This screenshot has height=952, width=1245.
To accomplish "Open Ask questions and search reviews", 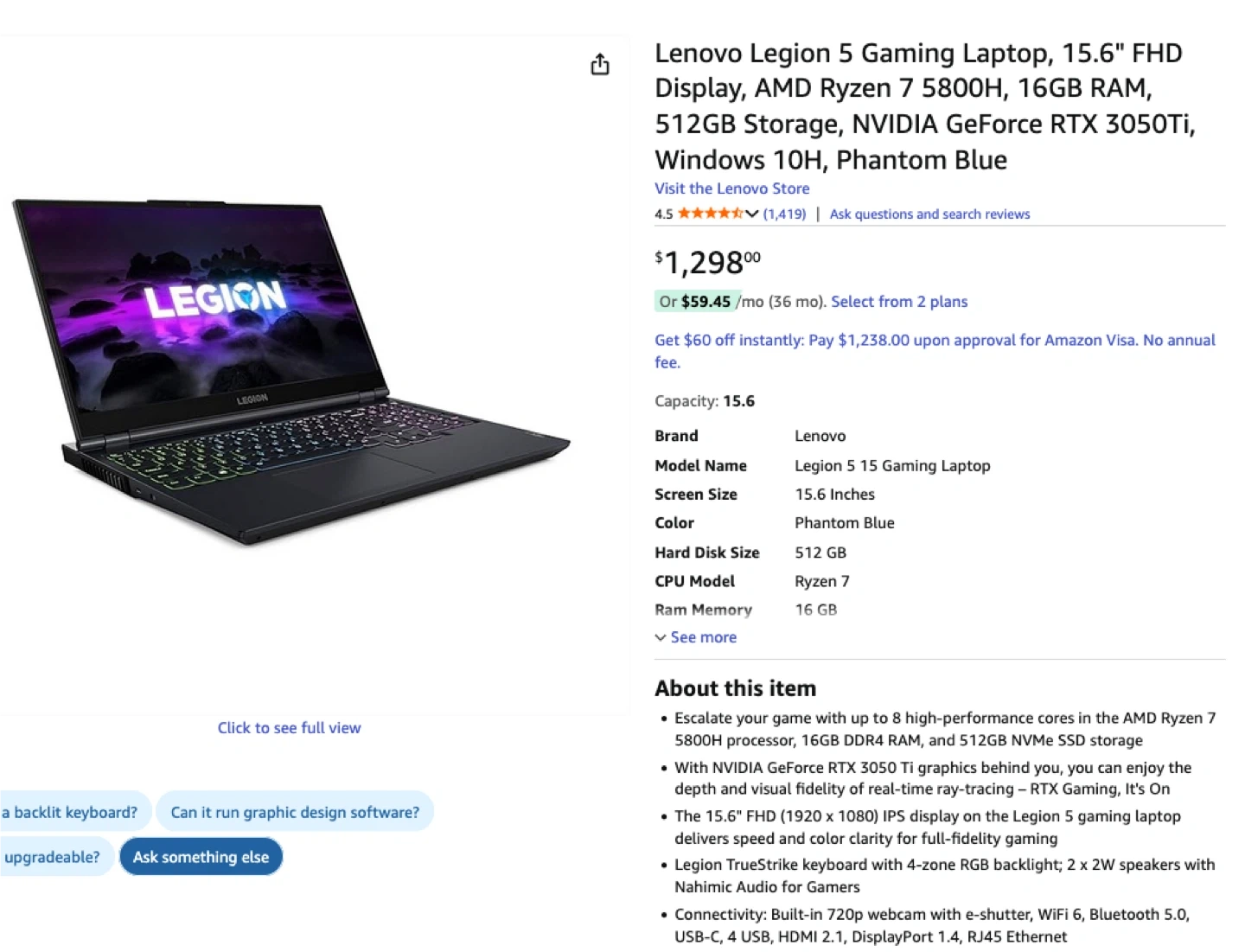I will pyautogui.click(x=929, y=214).
